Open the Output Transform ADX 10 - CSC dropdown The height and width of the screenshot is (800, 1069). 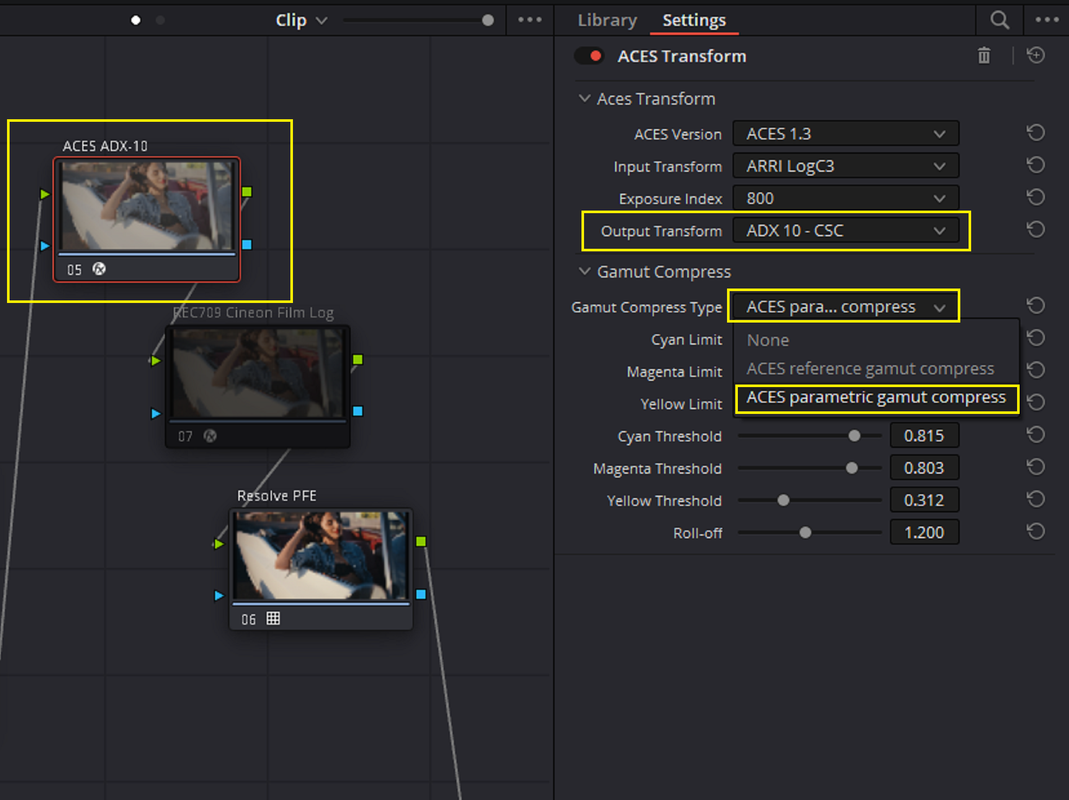click(845, 231)
